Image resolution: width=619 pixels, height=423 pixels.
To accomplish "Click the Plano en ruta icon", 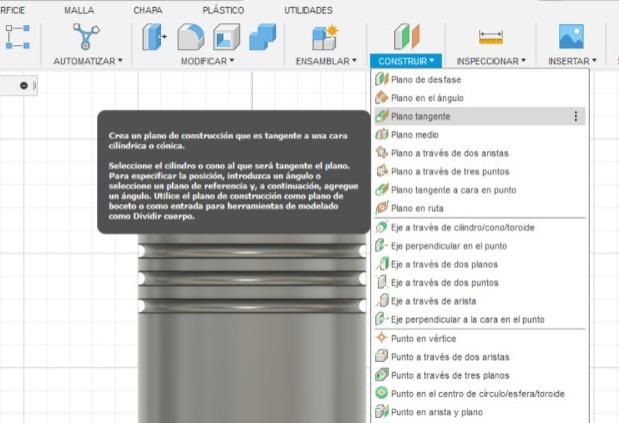I will tap(382, 208).
